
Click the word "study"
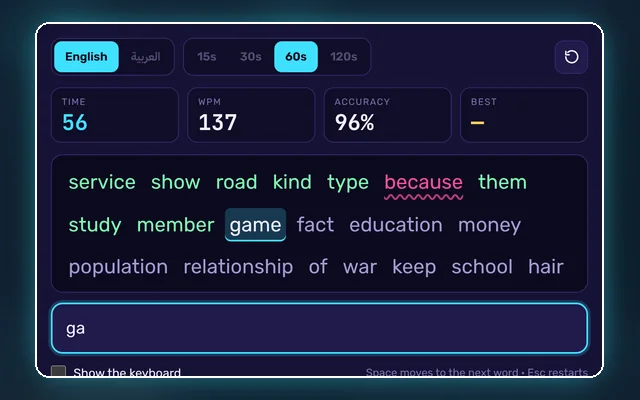(x=95, y=226)
